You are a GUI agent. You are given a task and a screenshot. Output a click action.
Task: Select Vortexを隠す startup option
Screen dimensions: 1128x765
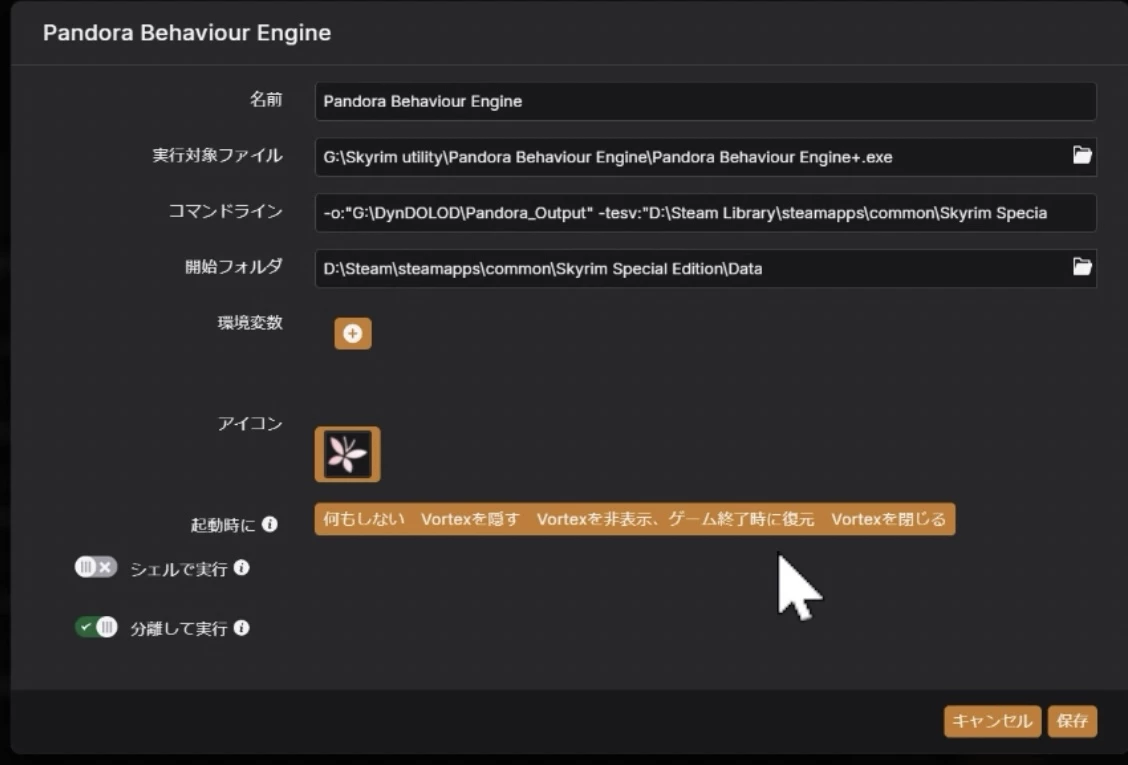(470, 519)
